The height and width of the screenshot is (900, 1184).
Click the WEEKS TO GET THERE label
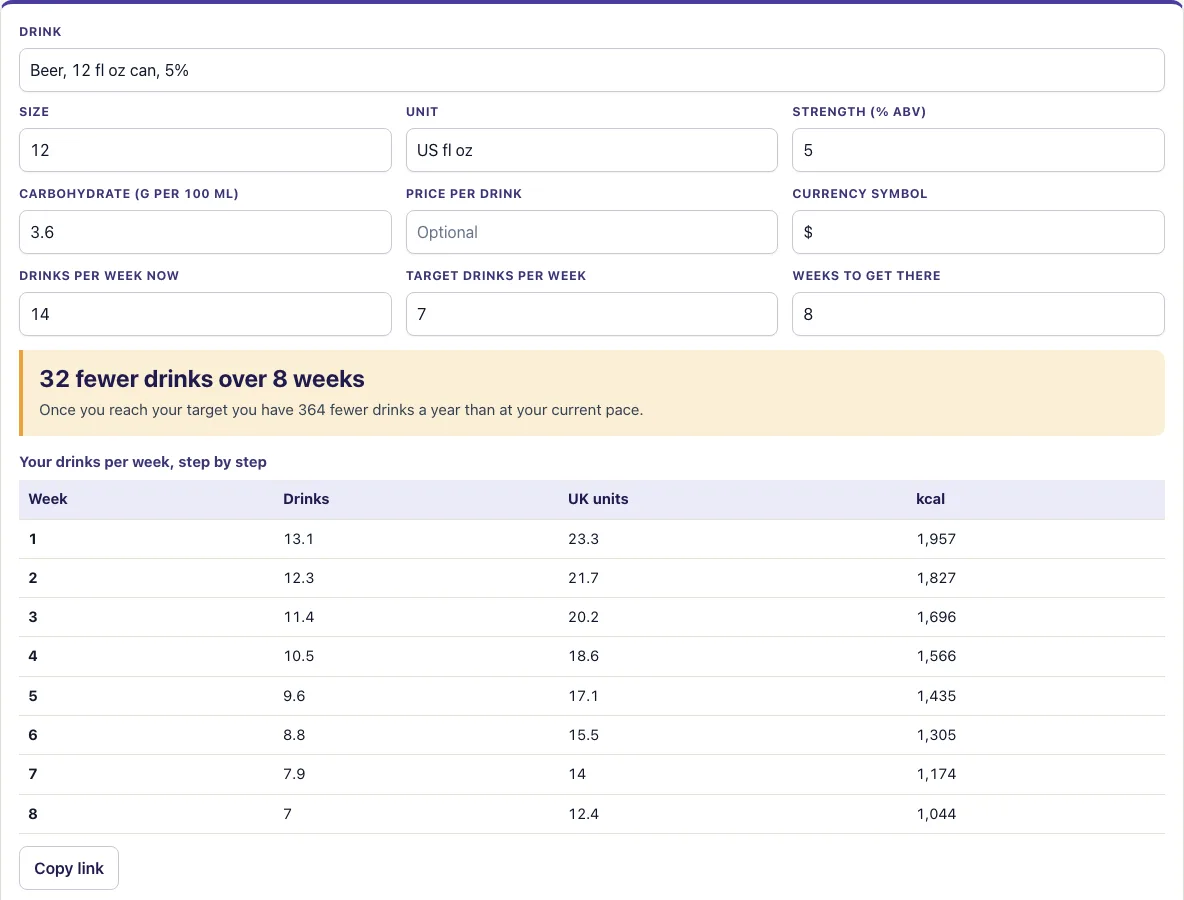click(866, 276)
